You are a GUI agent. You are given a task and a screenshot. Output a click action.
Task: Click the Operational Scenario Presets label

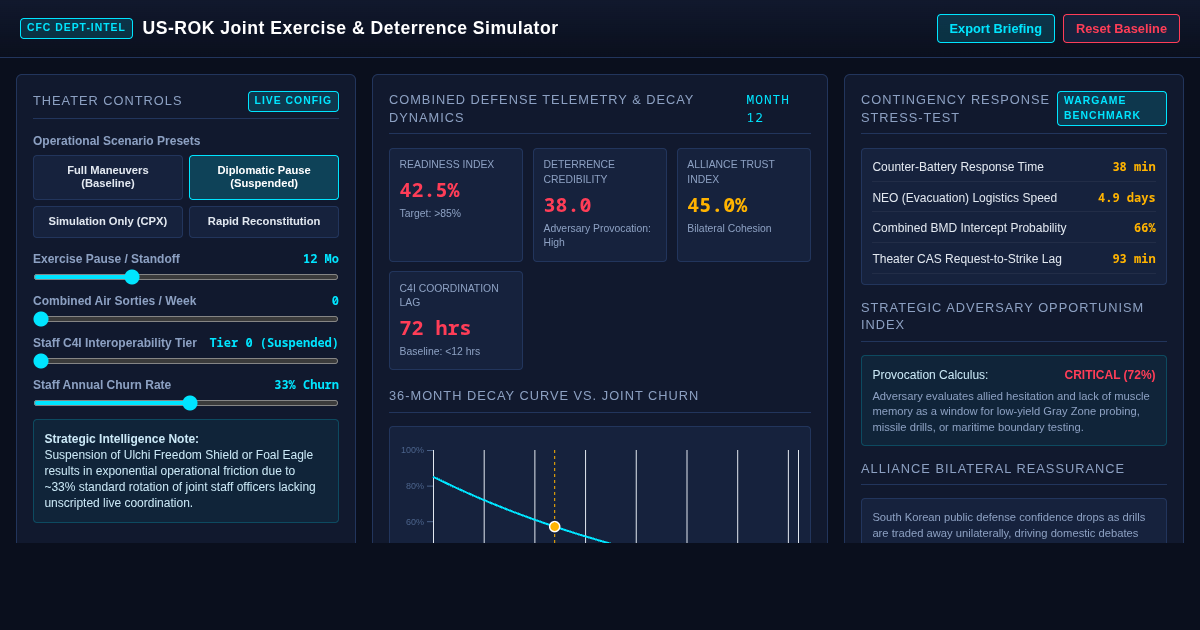point(117,141)
